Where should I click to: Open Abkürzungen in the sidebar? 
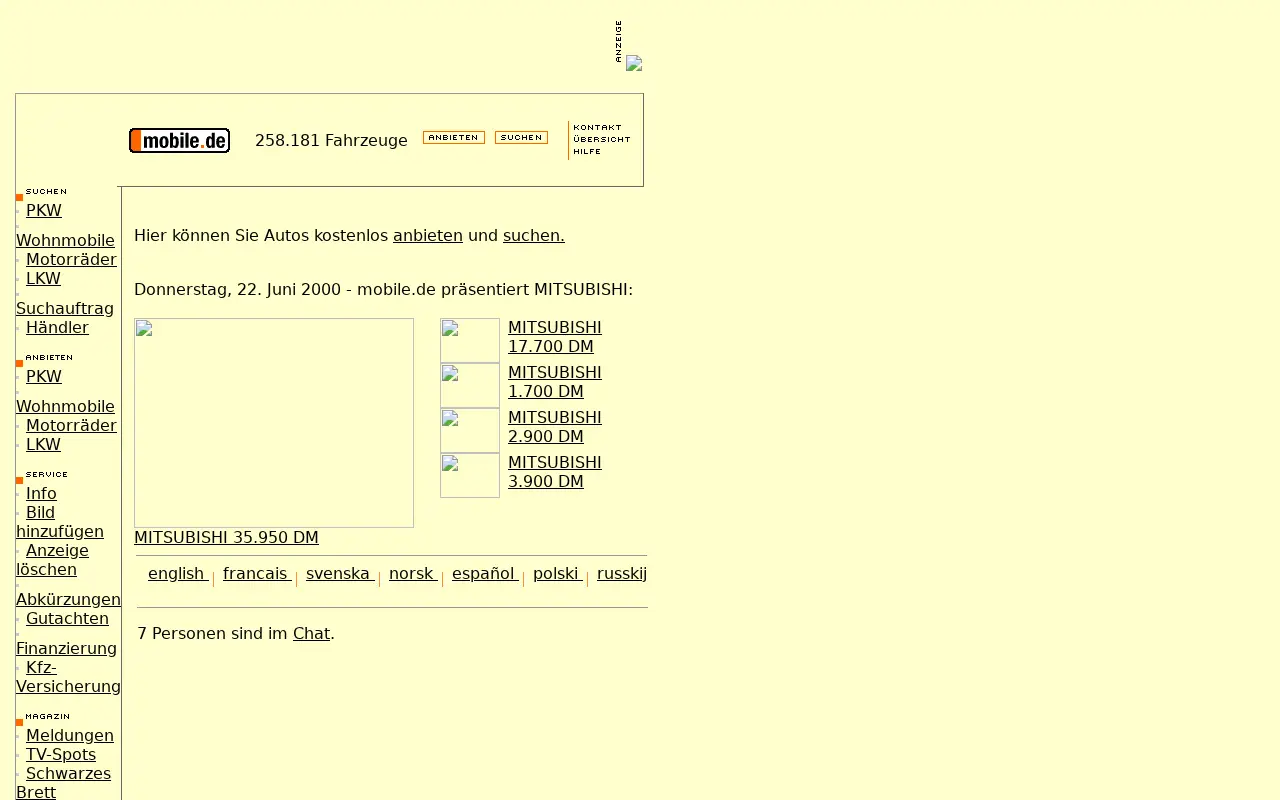pos(68,600)
